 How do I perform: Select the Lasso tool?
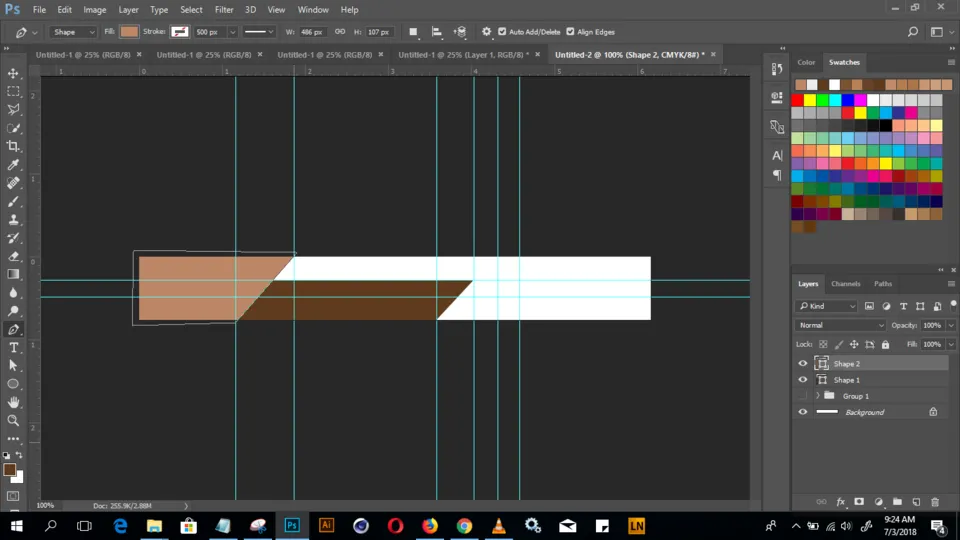coord(13,110)
